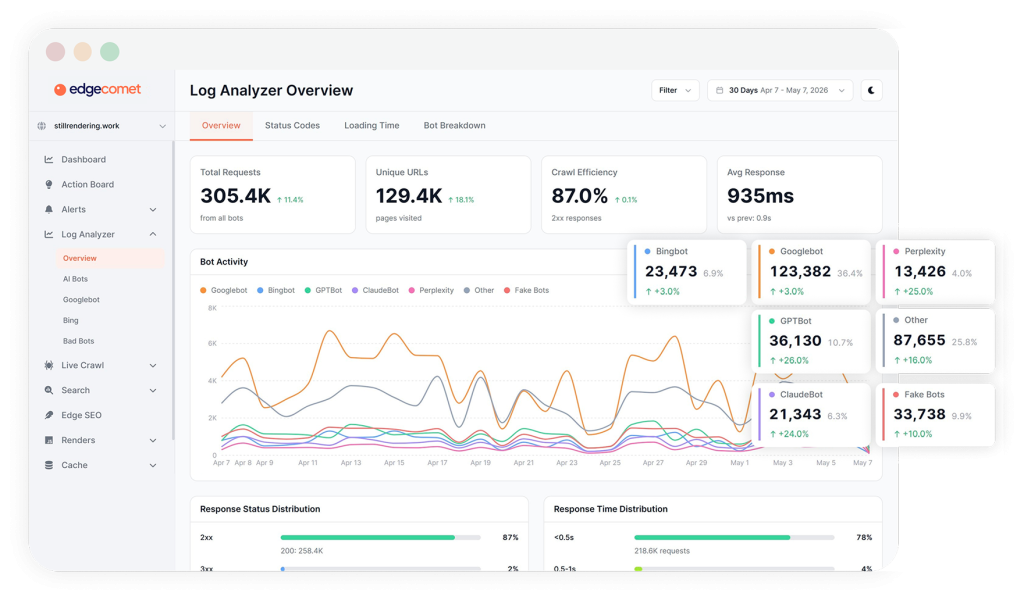Collapse the Log Analyzer section chevron

153,234
